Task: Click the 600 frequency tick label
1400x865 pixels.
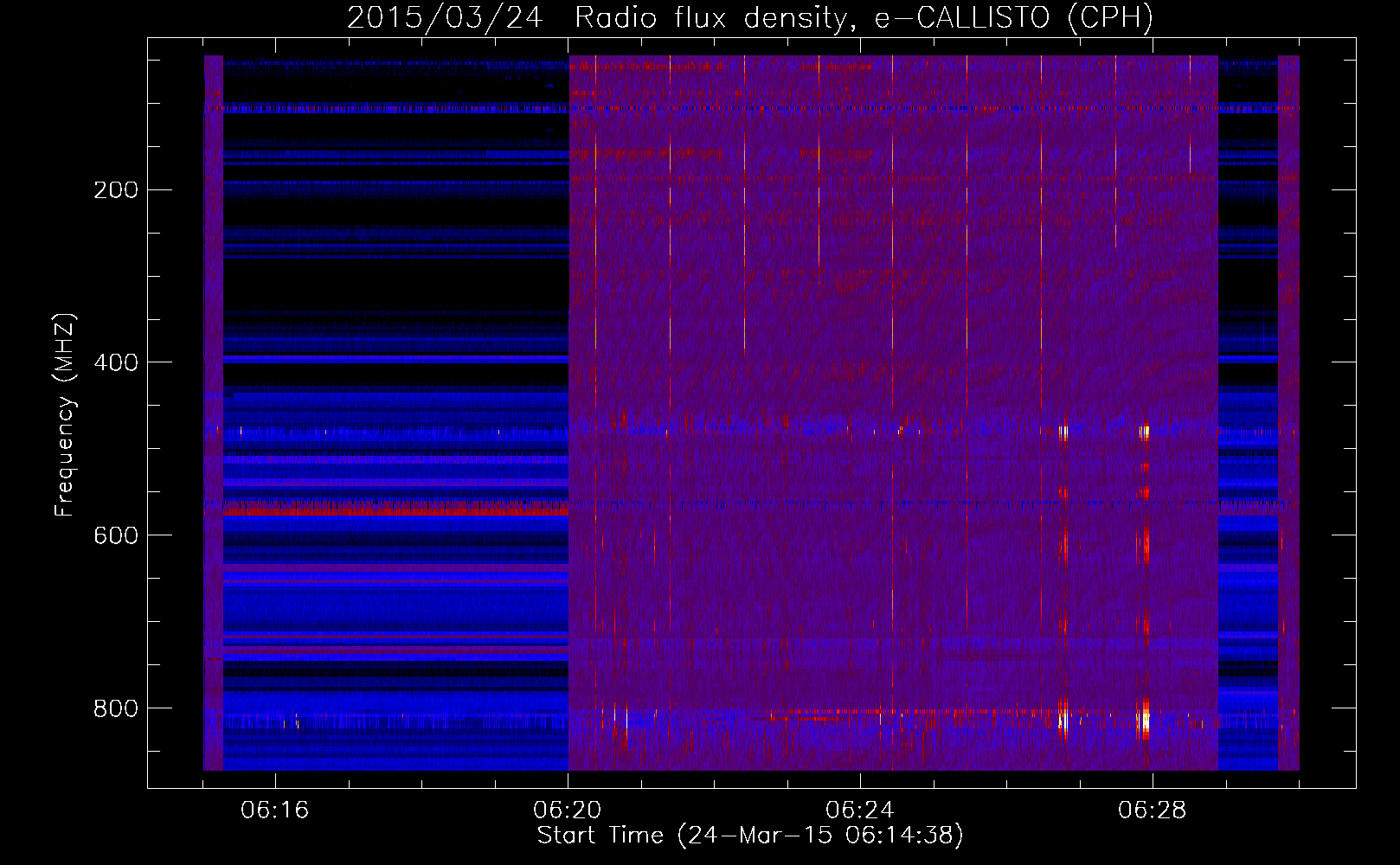Action: (x=116, y=535)
